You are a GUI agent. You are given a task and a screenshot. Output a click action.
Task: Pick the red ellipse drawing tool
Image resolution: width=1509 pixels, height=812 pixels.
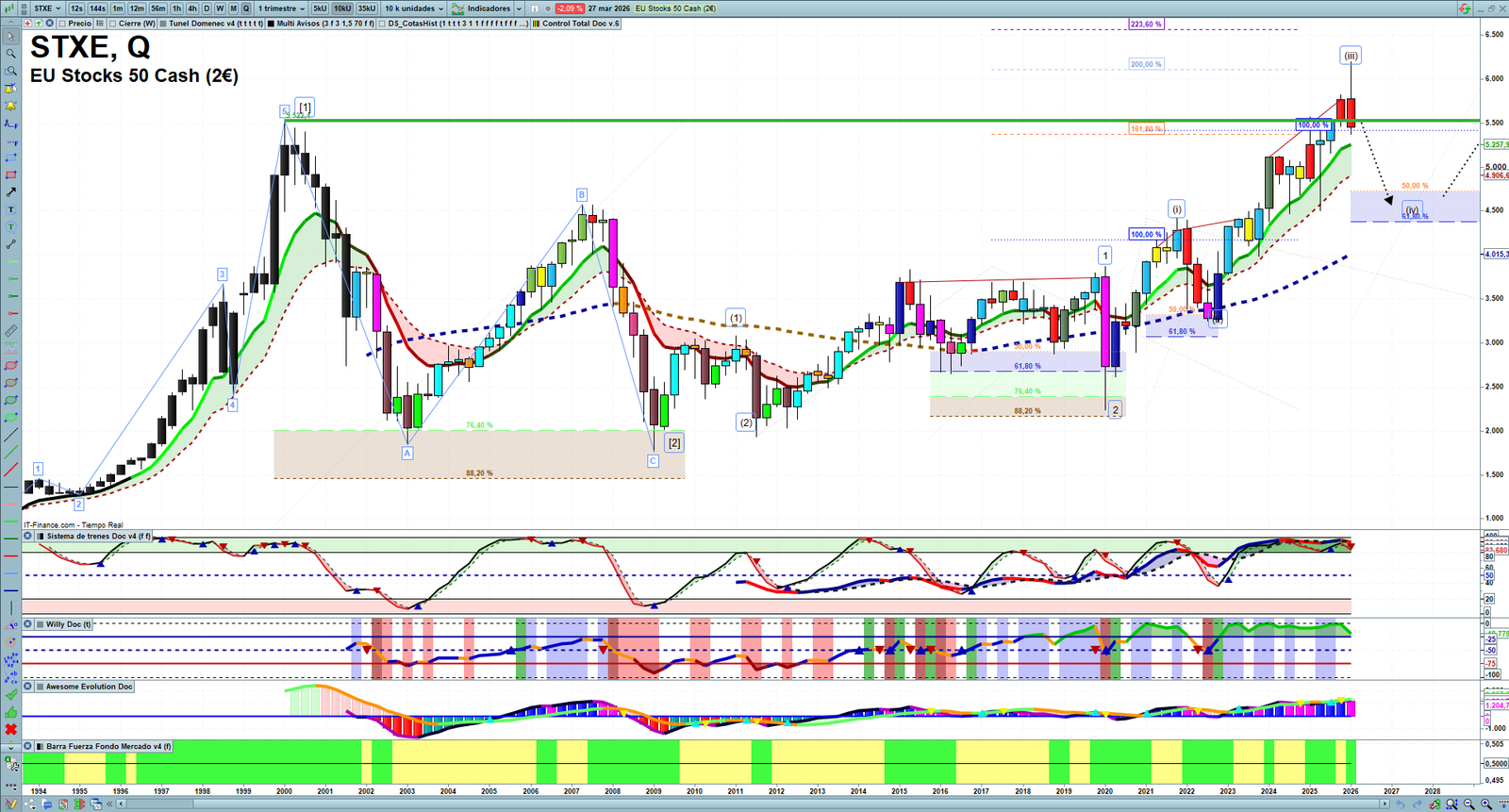click(x=10, y=366)
